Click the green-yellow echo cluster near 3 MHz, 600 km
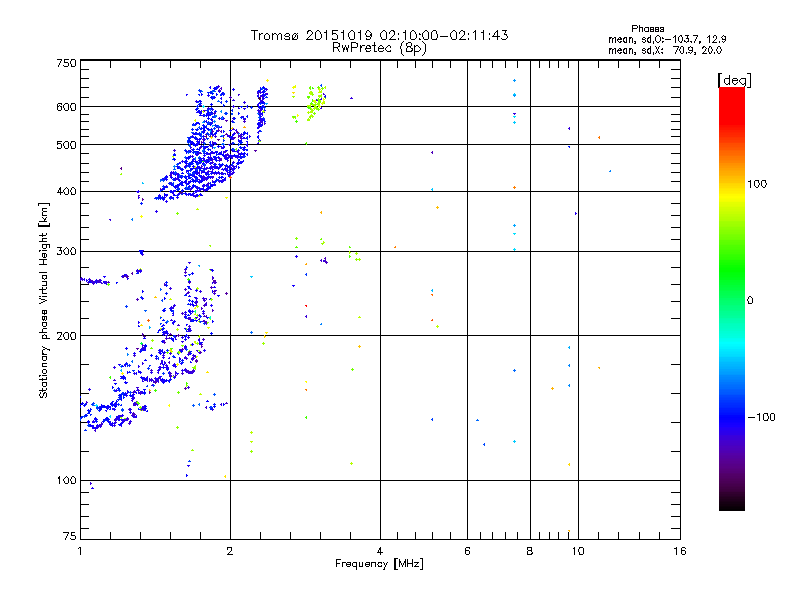 click(x=316, y=102)
